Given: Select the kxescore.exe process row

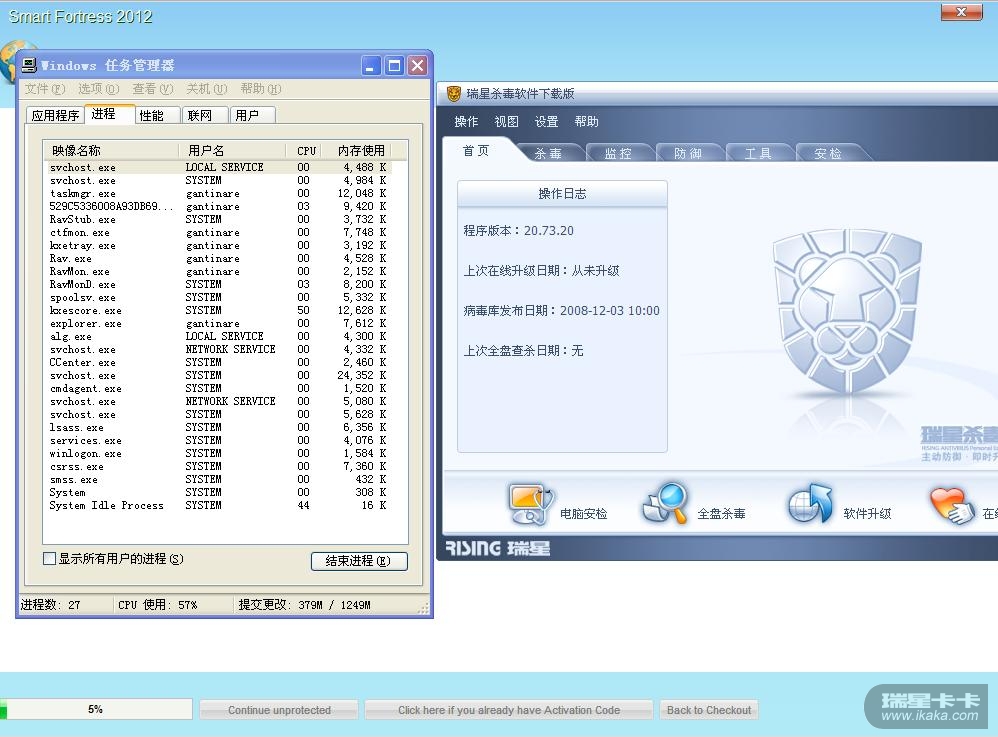Looking at the screenshot, I should 218,311.
